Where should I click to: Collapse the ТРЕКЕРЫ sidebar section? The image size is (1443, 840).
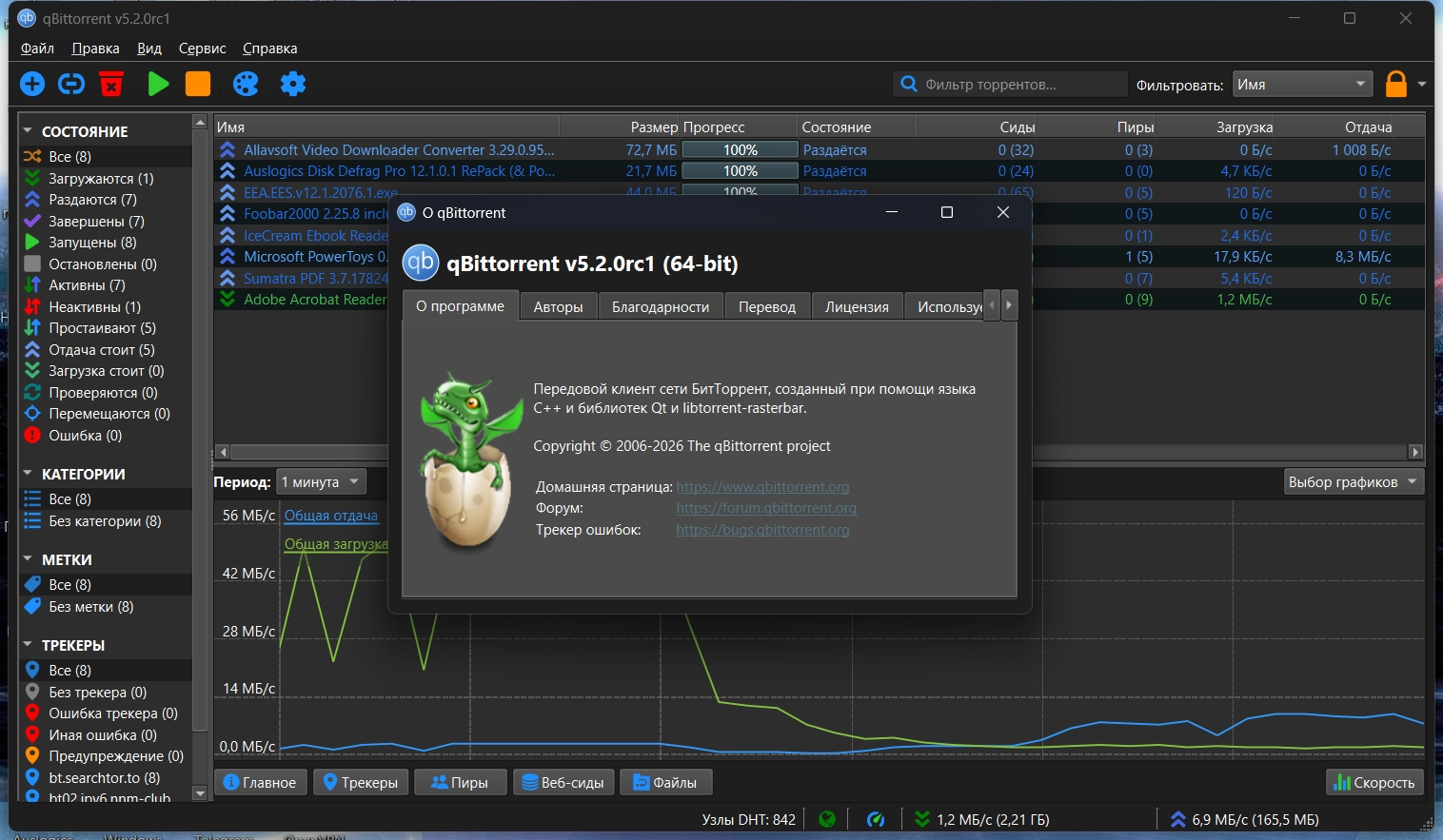[x=28, y=645]
